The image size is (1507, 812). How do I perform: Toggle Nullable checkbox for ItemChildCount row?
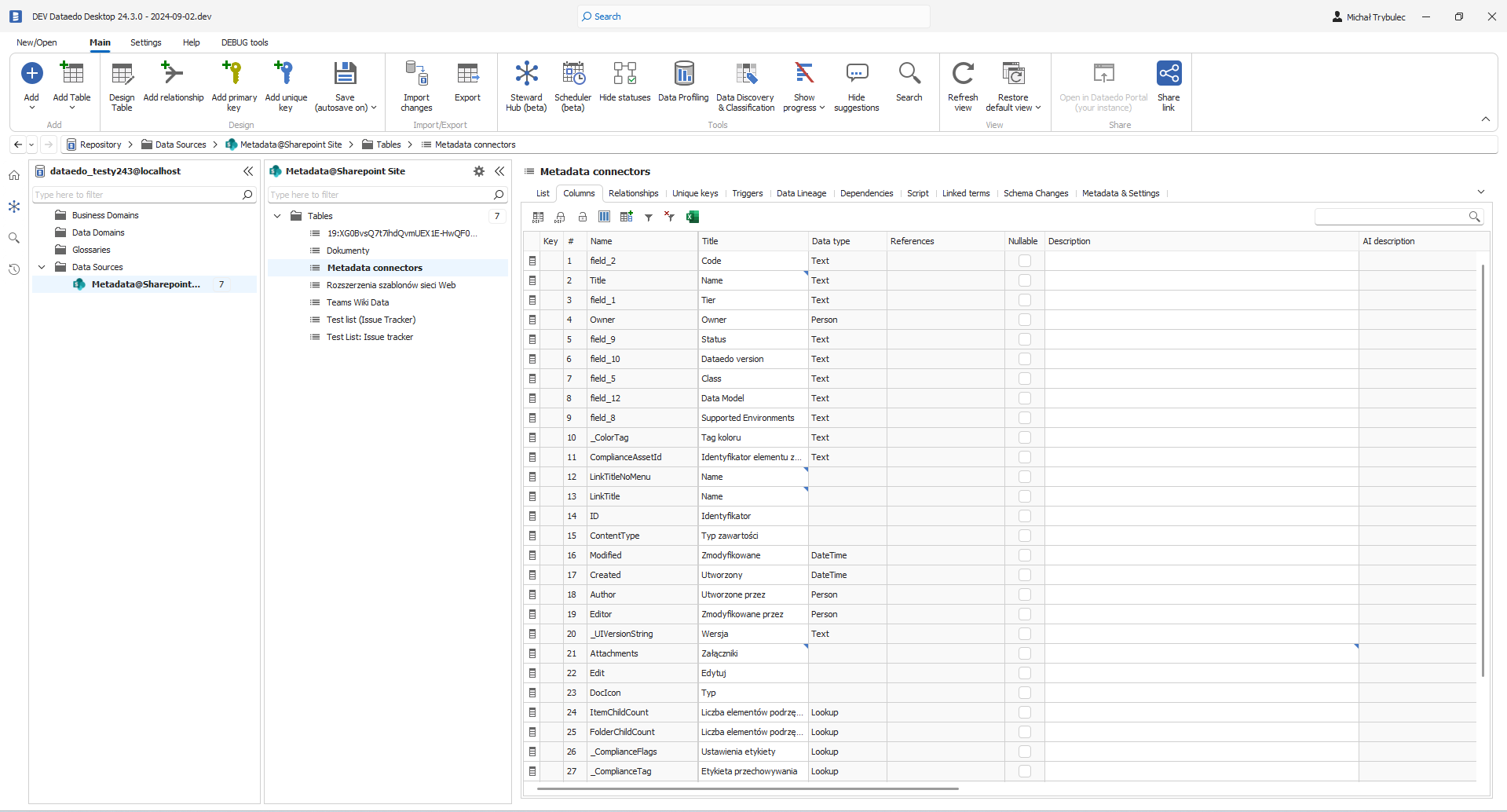click(x=1024, y=712)
